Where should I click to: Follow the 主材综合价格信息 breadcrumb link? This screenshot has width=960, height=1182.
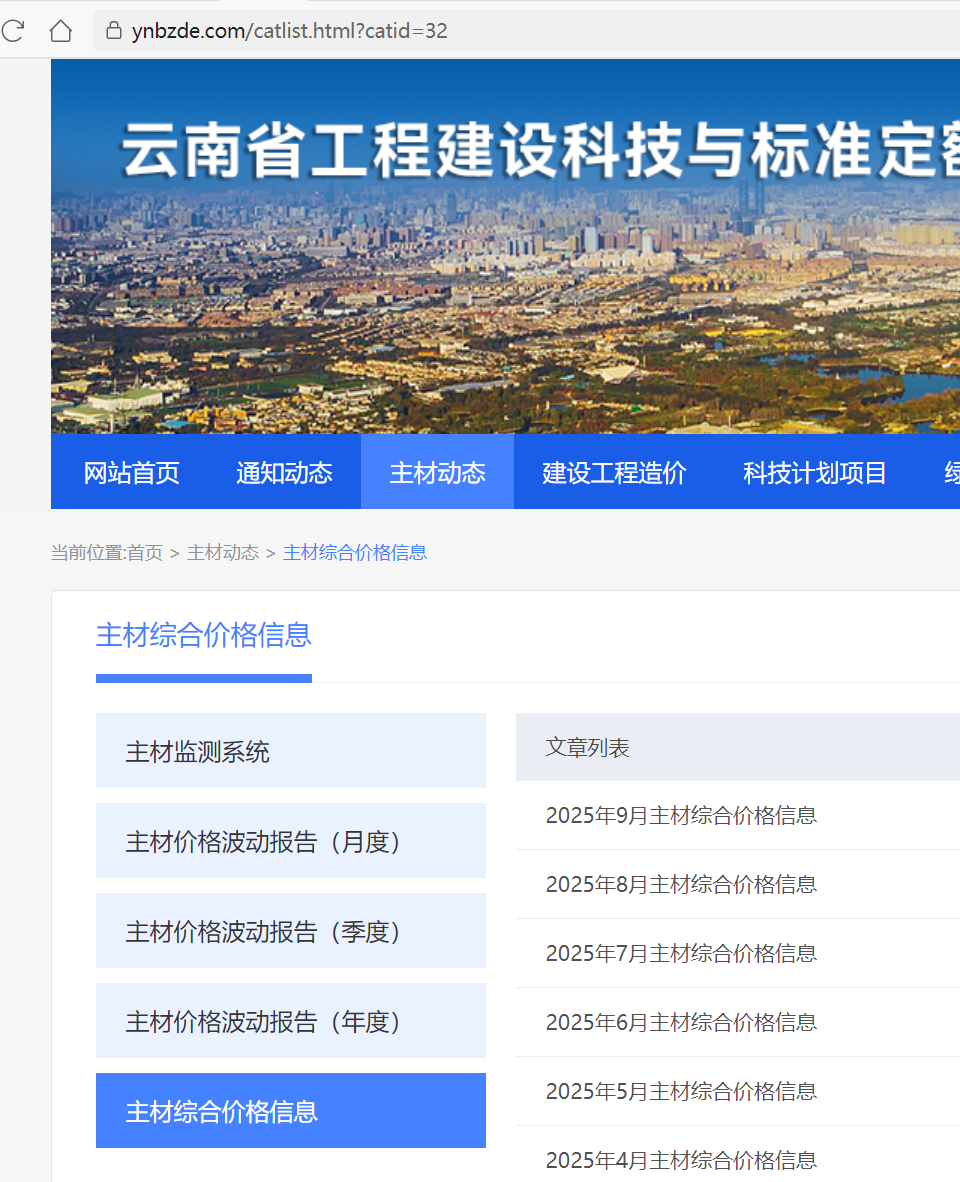point(355,553)
